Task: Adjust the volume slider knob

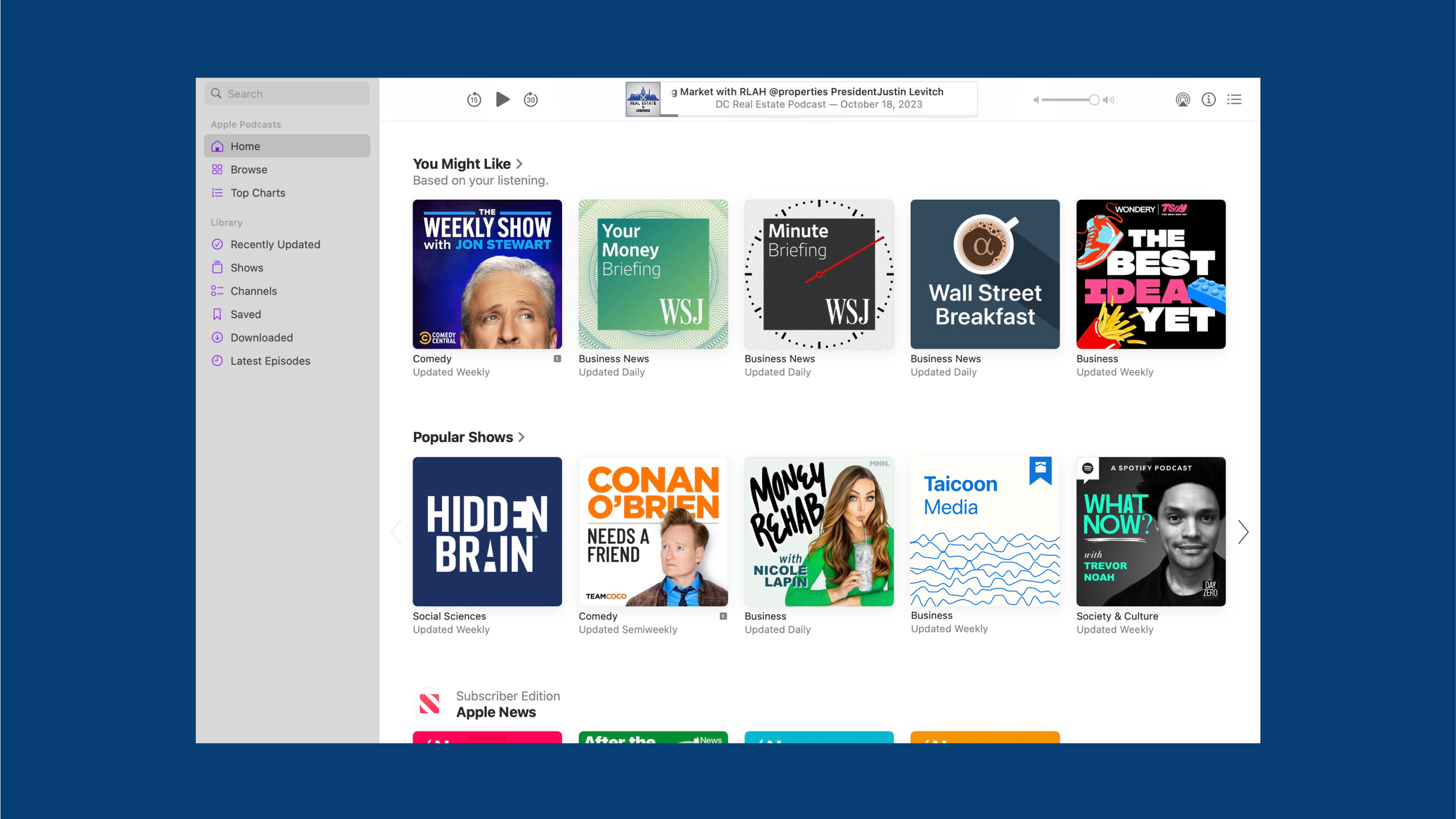Action: (x=1094, y=100)
